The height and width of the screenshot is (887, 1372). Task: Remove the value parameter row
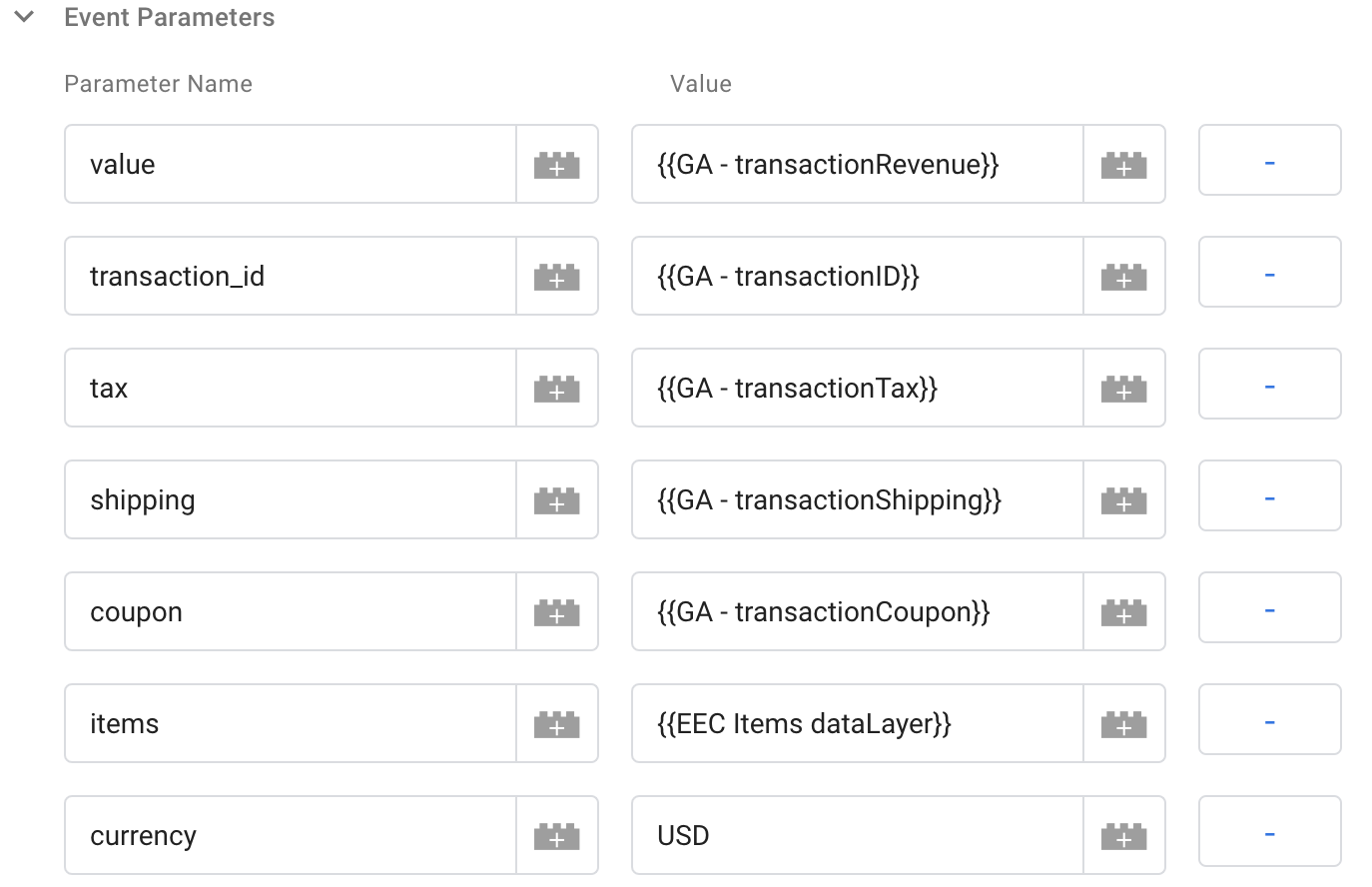tap(1269, 160)
